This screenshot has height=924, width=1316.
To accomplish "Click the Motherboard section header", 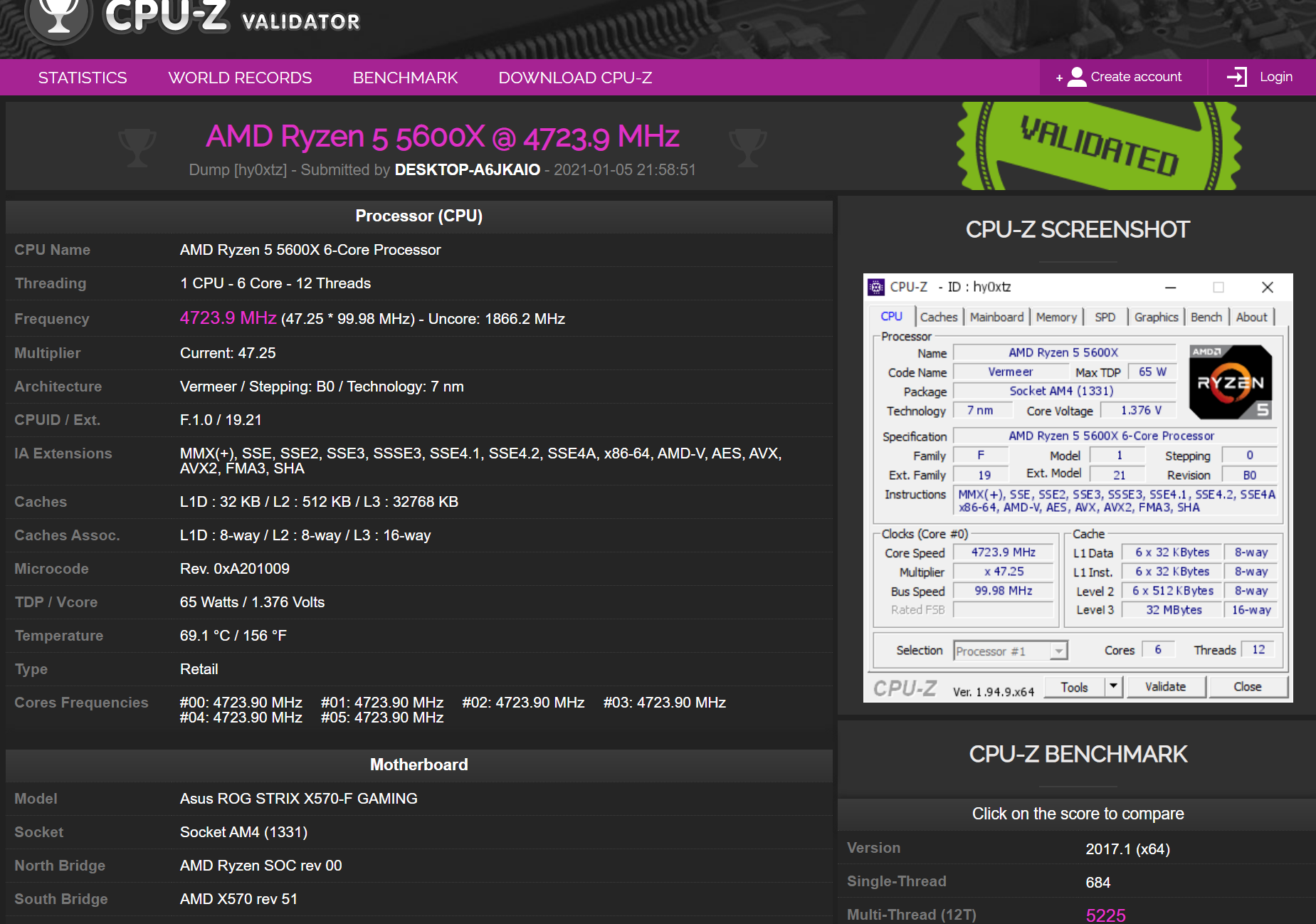I will pos(419,765).
